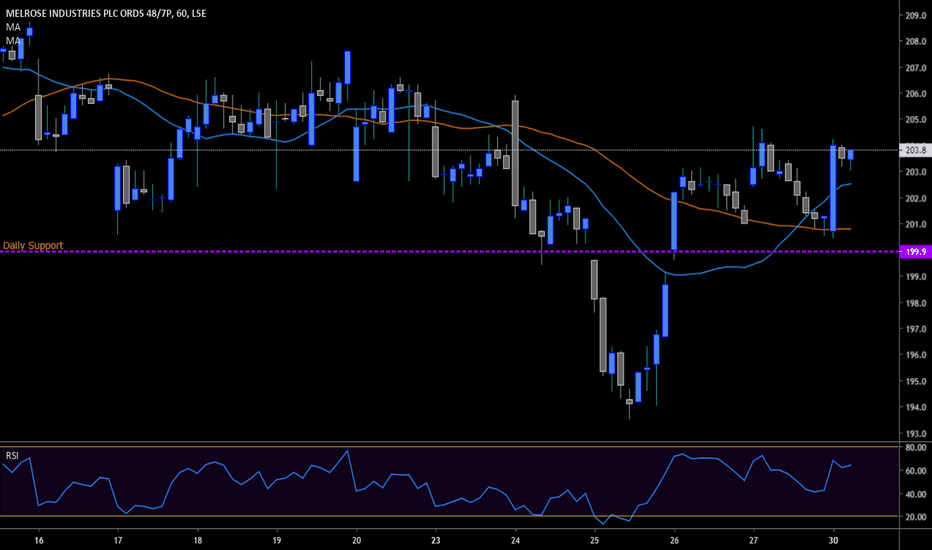Image resolution: width=932 pixels, height=550 pixels.
Task: Click the 207.0 price axis label
Action: click(915, 68)
